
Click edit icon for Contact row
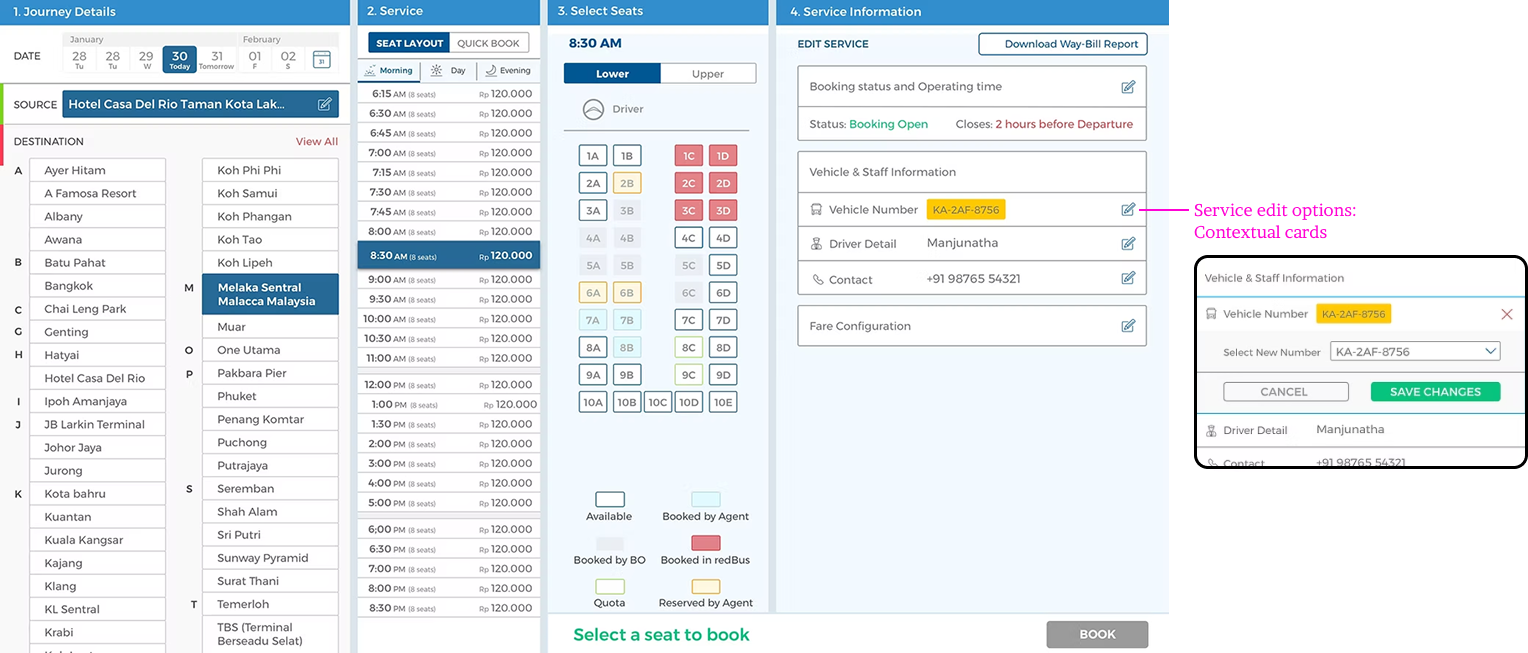1128,279
